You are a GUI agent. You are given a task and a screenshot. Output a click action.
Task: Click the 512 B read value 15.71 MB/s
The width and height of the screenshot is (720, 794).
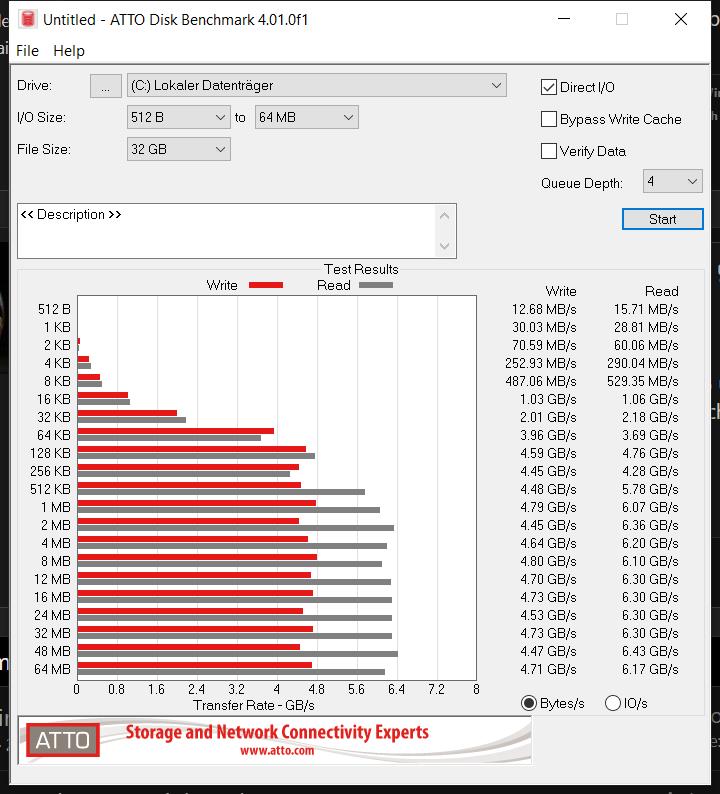[646, 309]
